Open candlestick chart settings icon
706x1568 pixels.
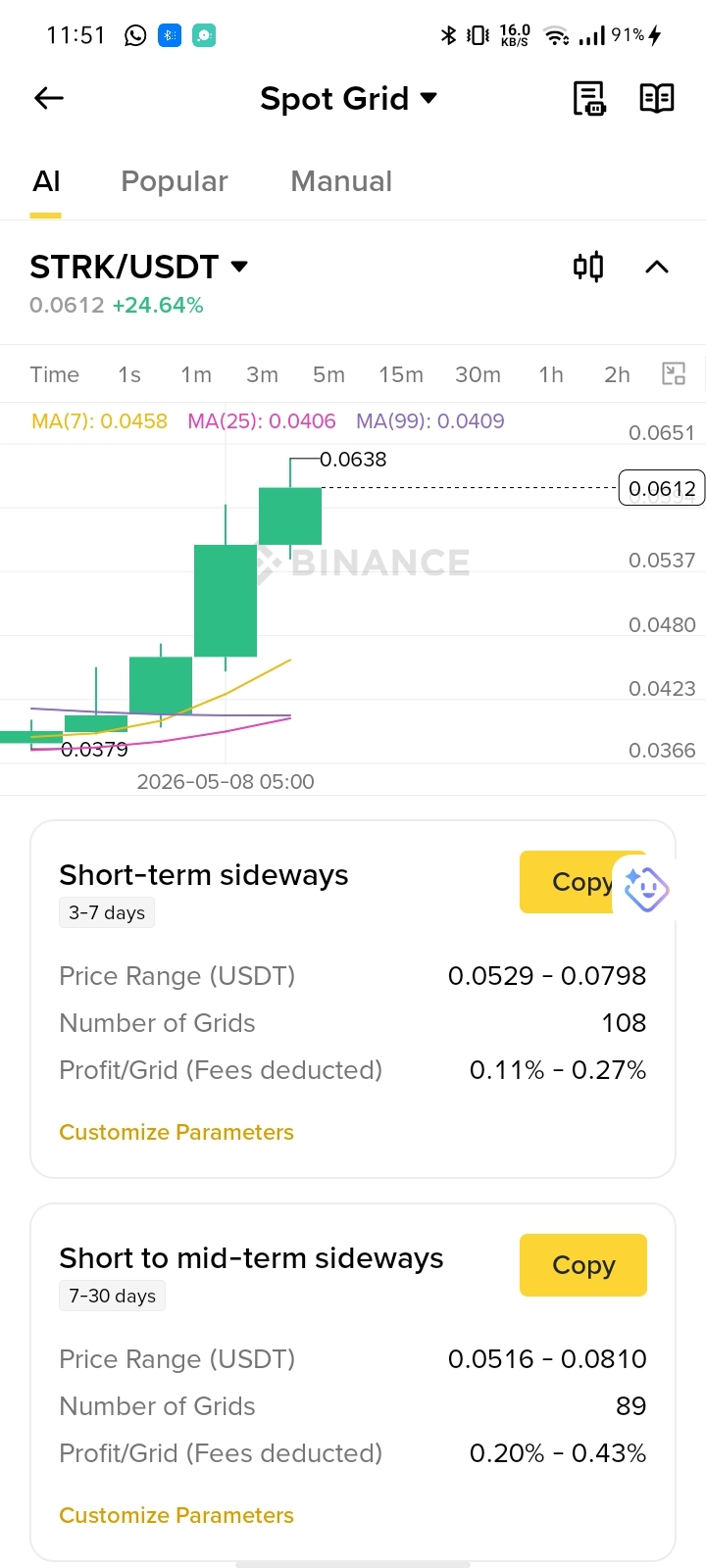point(588,267)
